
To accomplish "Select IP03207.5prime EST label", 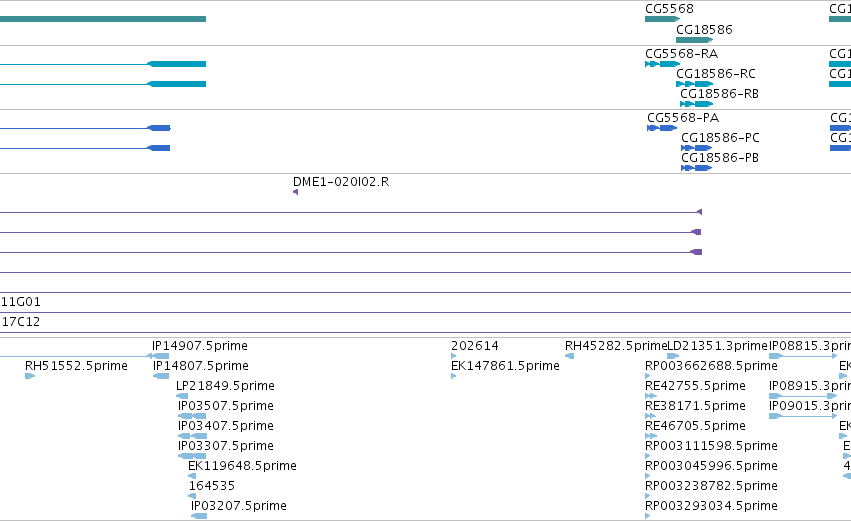I will point(239,506).
